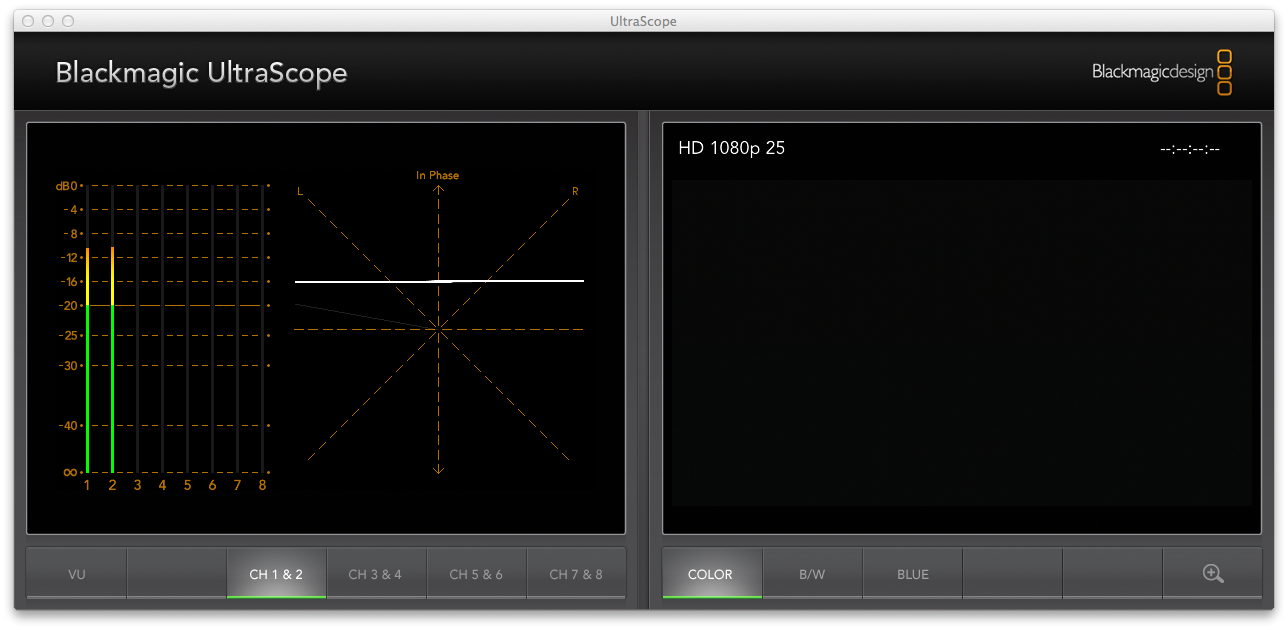
Task: Select the CH 3 & 4 audio pair
Action: (x=376, y=573)
